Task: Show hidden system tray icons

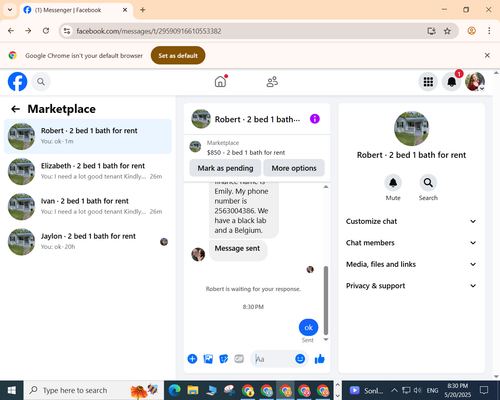Action: pyautogui.click(x=394, y=390)
